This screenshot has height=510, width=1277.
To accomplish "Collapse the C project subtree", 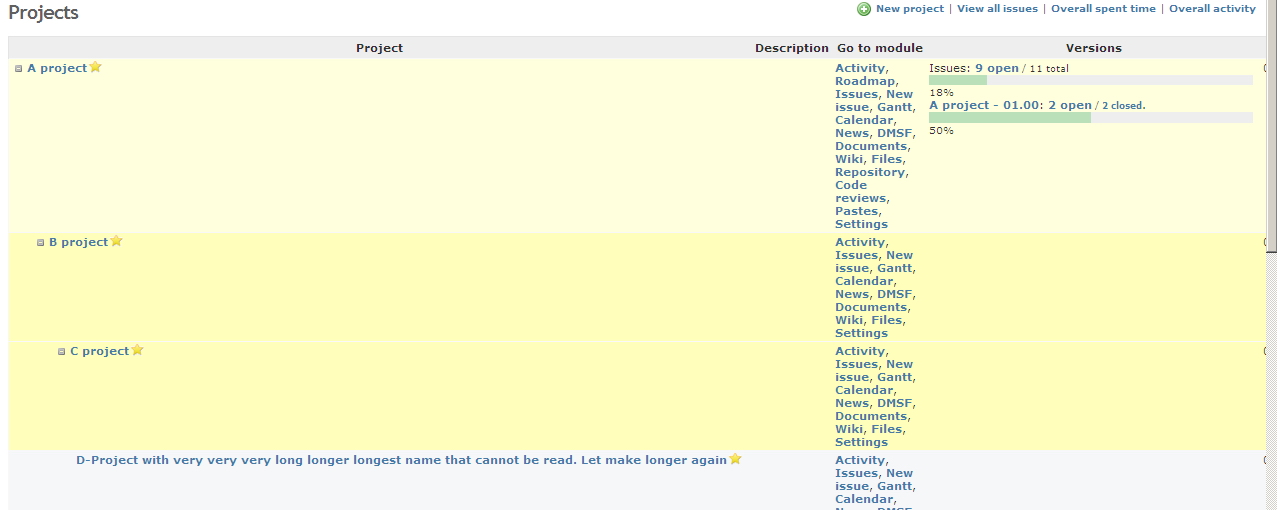I will [62, 352].
